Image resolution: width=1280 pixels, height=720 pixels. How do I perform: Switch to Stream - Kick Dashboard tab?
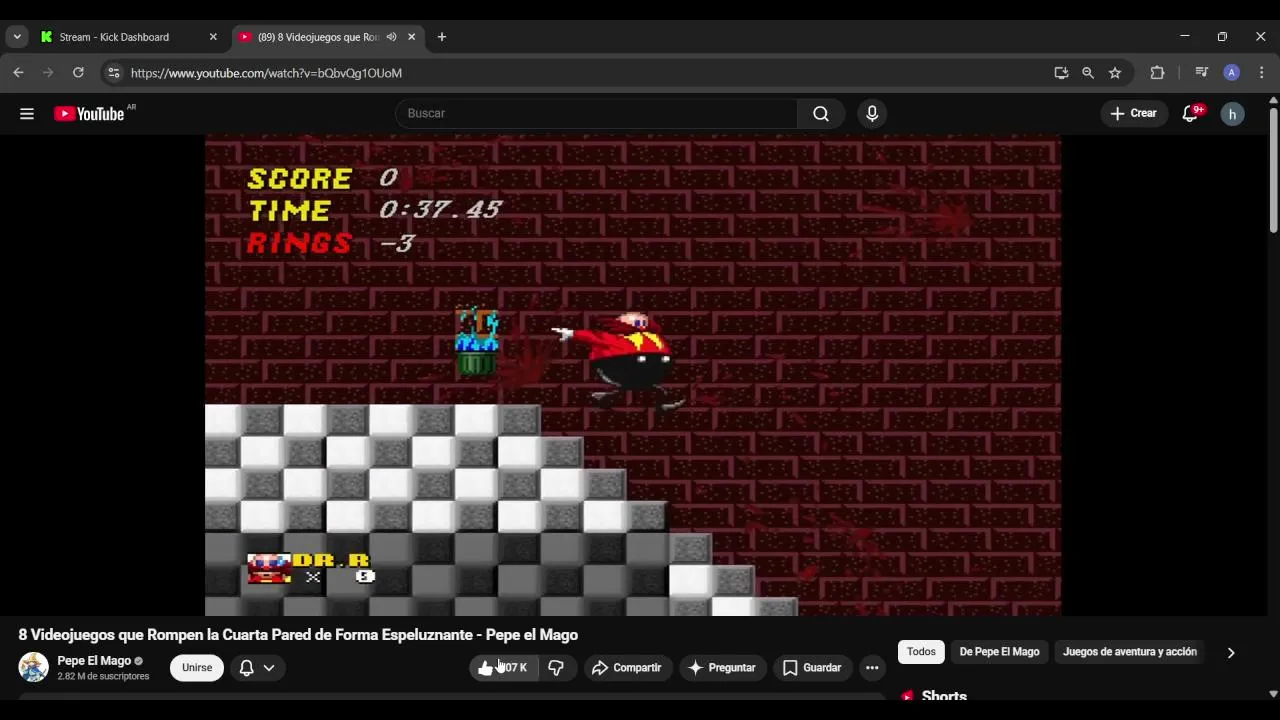point(114,37)
